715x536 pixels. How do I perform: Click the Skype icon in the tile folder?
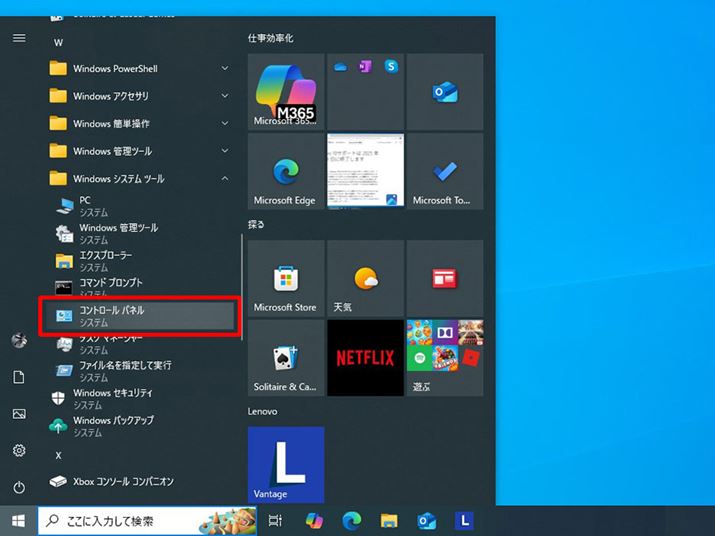pyautogui.click(x=391, y=67)
